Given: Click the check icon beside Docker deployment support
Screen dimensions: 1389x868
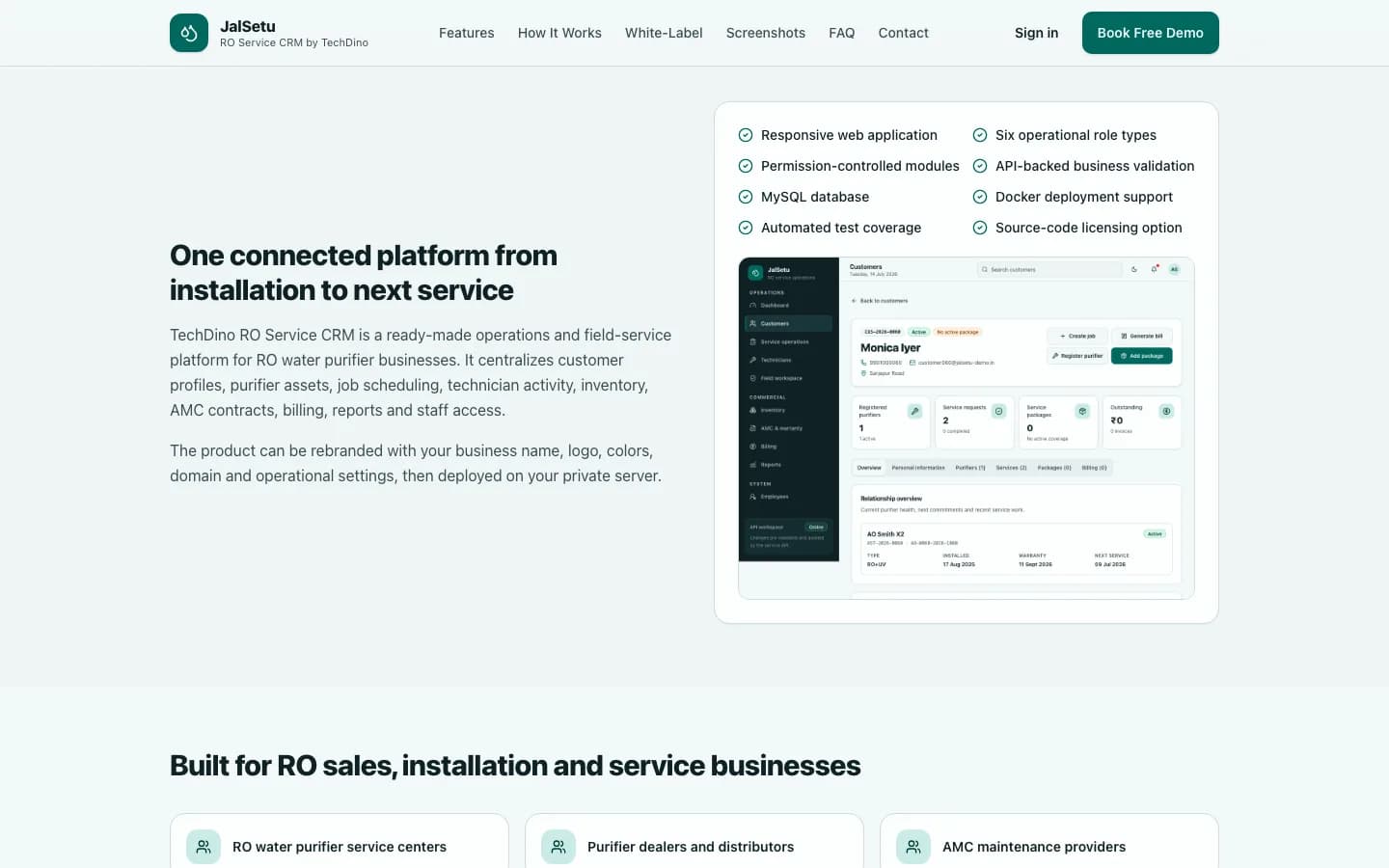Looking at the screenshot, I should pos(980,197).
